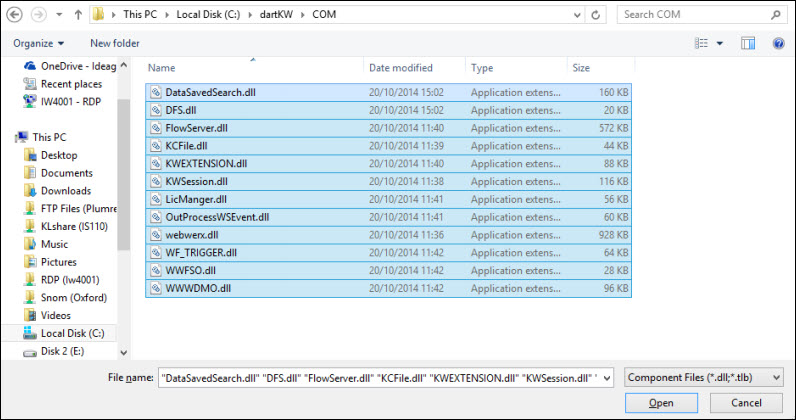
Task: Select Downloads in navigation pane
Action: pyautogui.click(x=65, y=191)
